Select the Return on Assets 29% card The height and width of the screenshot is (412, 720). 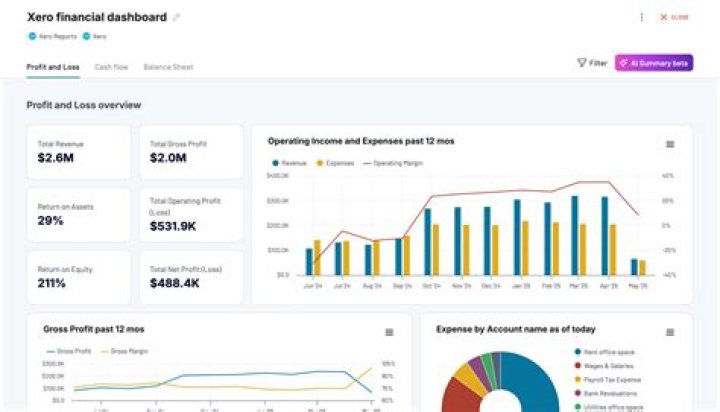(79, 215)
